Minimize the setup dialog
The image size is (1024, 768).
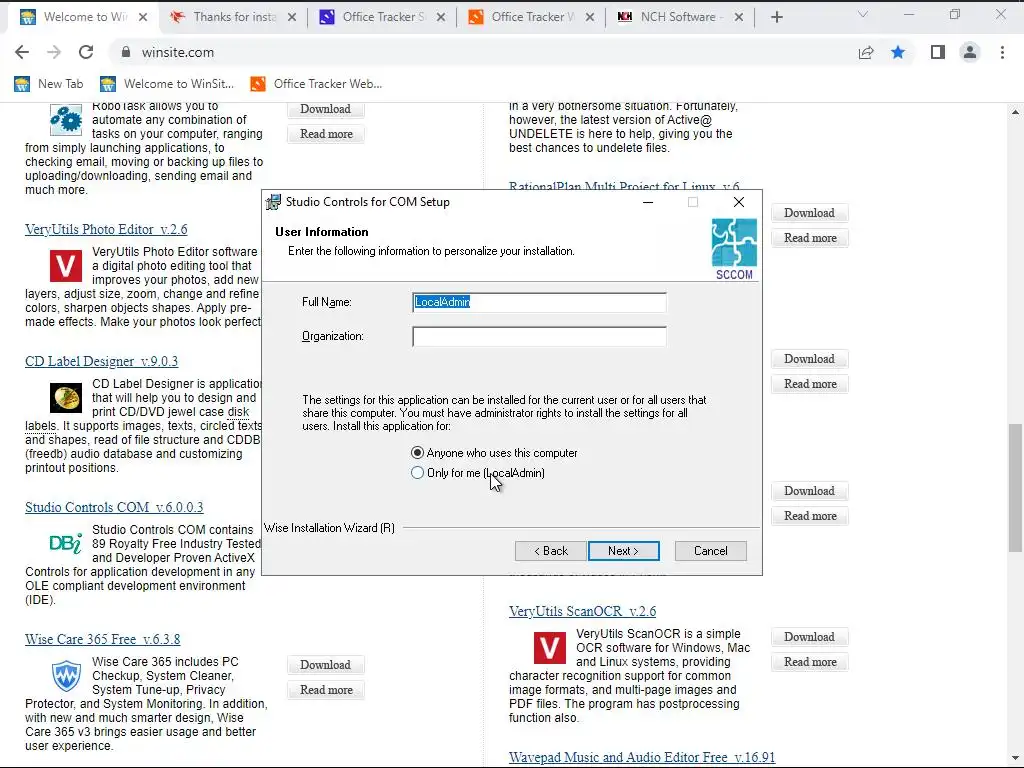648,202
